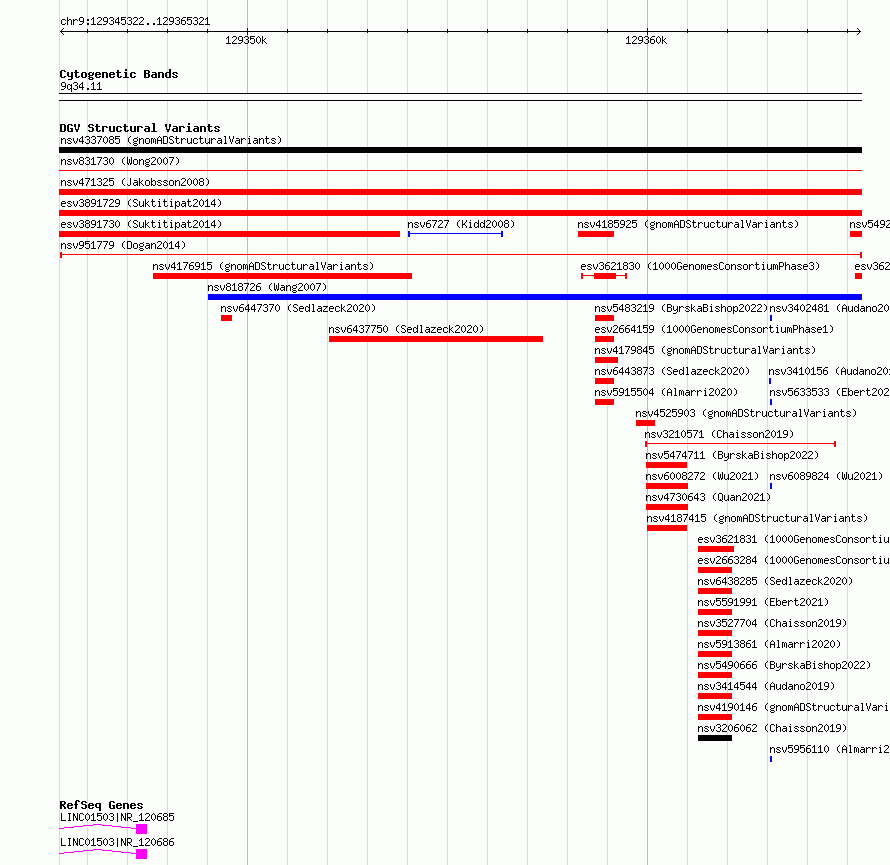Open variant nsv951779 (Dogan2014)
The width and height of the screenshot is (890, 865).
(x=123, y=245)
